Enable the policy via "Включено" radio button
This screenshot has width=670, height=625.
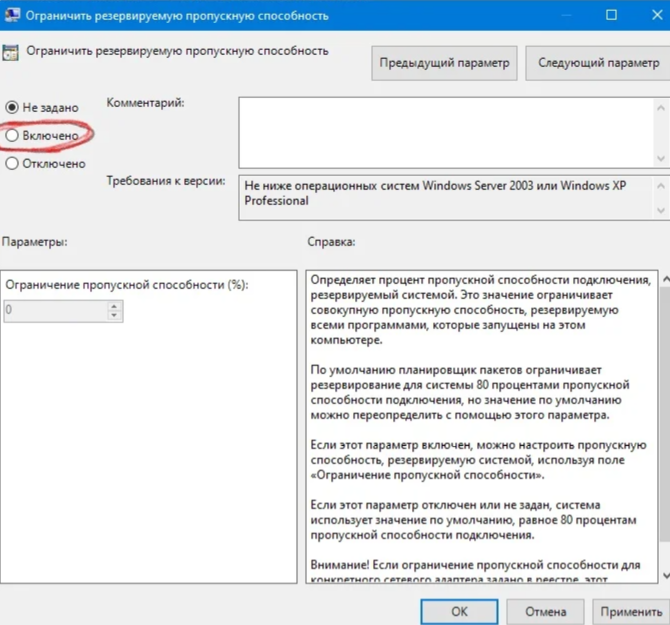(x=12, y=135)
